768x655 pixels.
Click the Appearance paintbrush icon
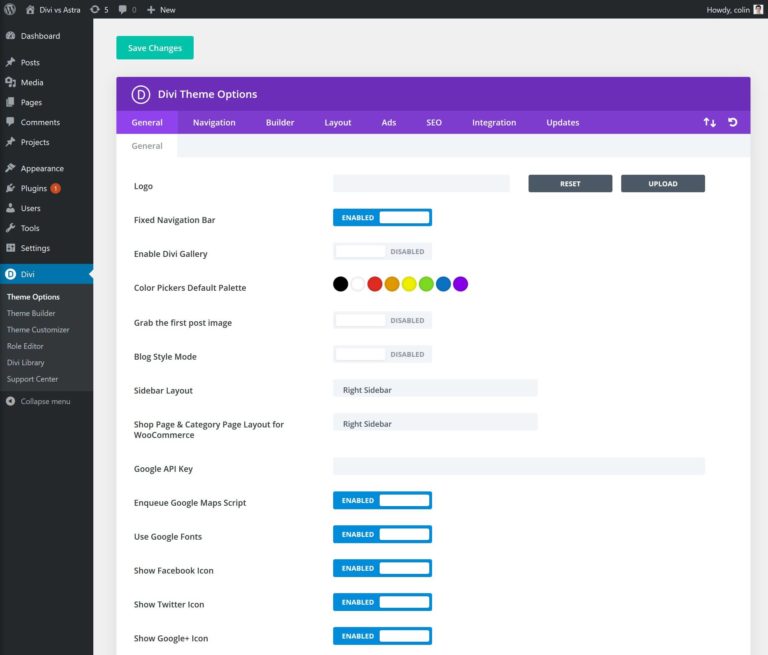(x=10, y=168)
